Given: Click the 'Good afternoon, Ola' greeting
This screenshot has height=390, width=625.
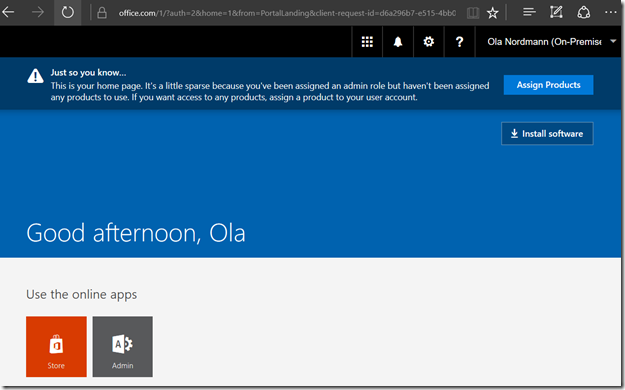Looking at the screenshot, I should (x=136, y=233).
